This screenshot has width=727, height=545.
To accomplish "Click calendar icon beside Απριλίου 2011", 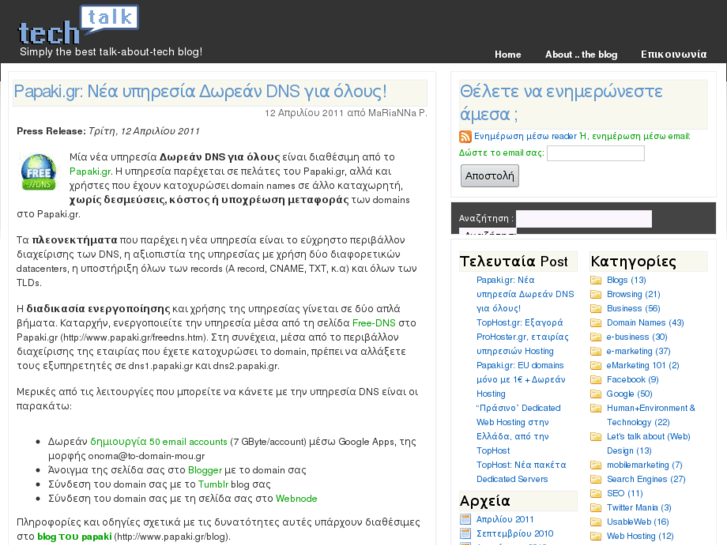I will (465, 519).
